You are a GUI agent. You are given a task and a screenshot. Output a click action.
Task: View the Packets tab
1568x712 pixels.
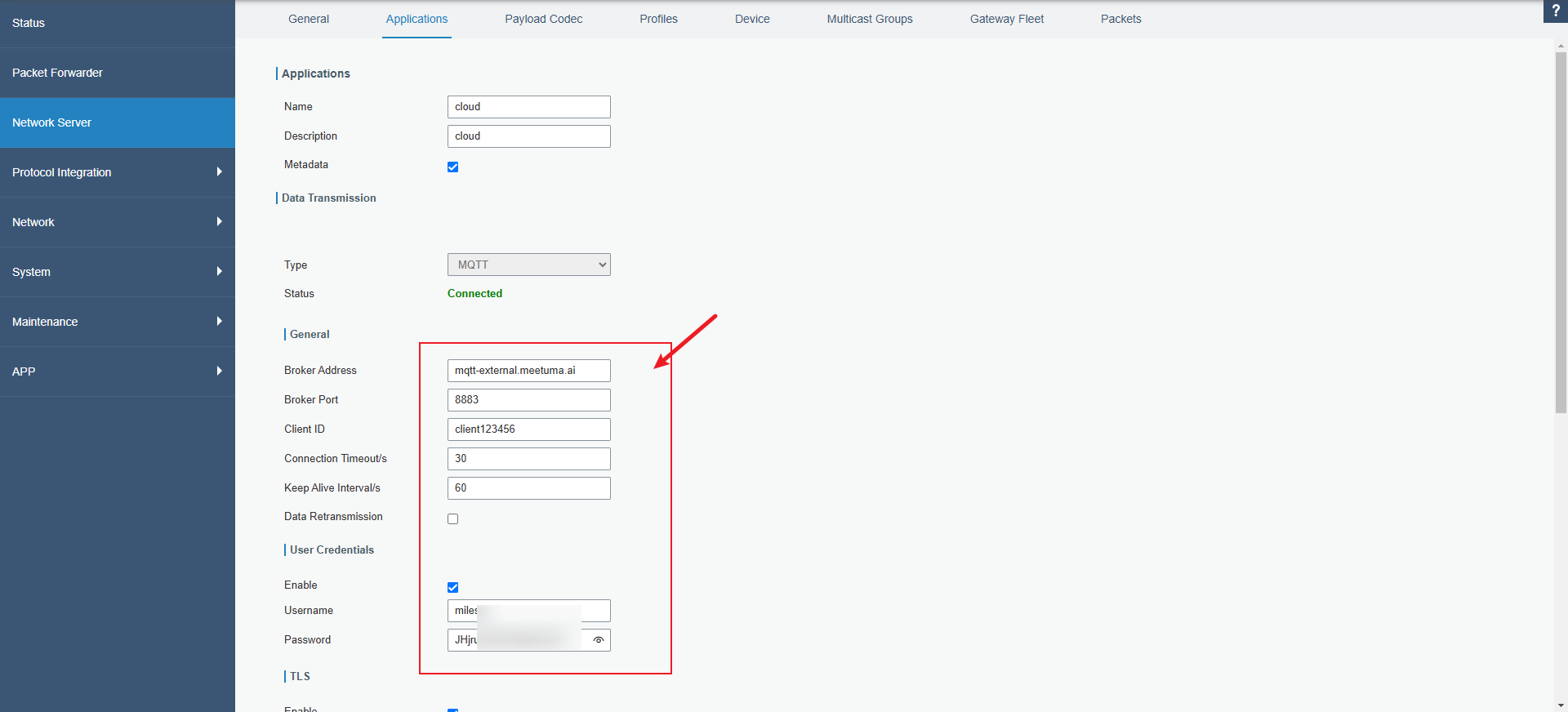1121,19
